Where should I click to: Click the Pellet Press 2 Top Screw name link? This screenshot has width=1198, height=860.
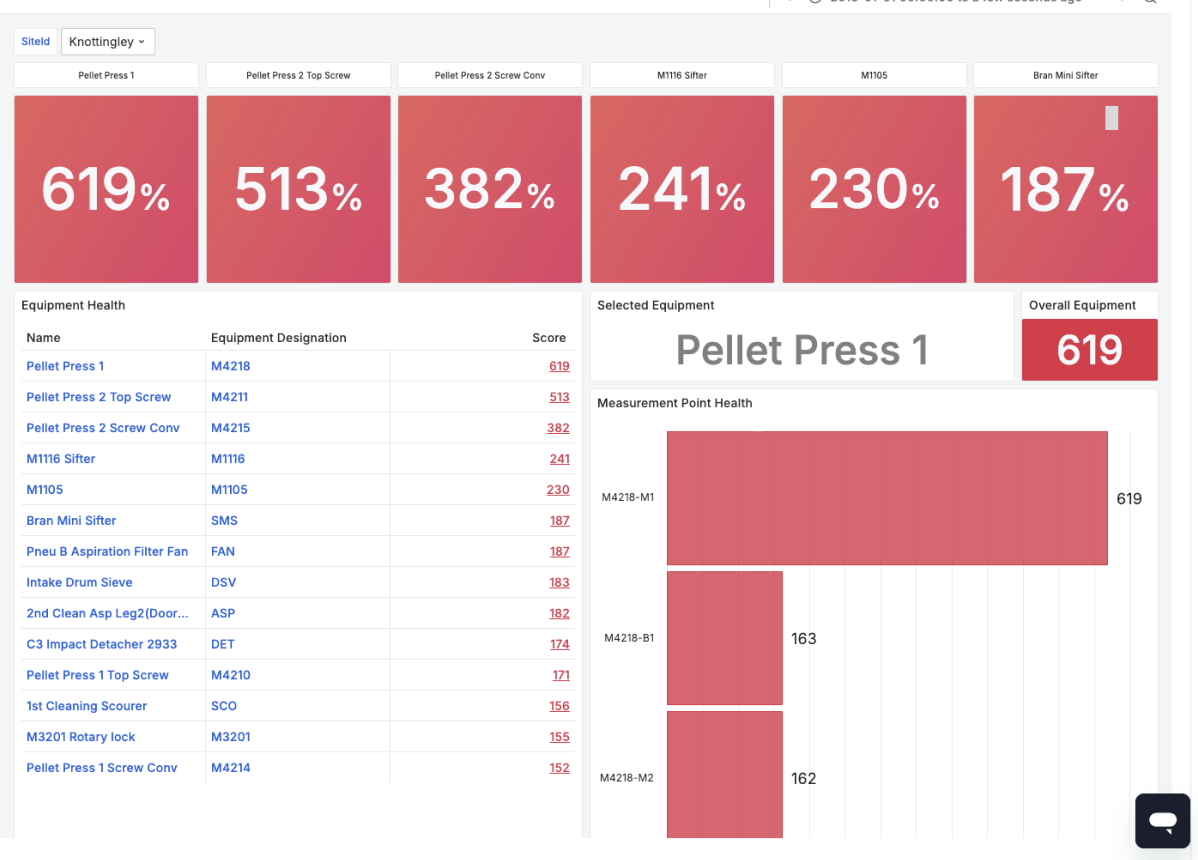click(x=99, y=397)
